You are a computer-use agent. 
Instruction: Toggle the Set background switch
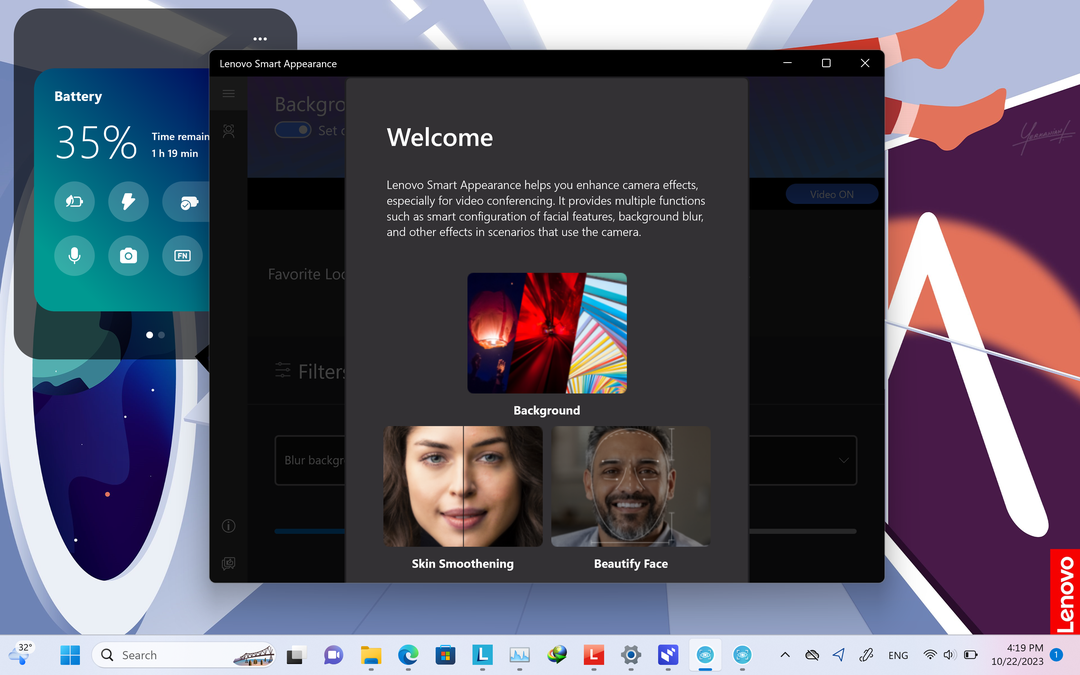(x=292, y=131)
